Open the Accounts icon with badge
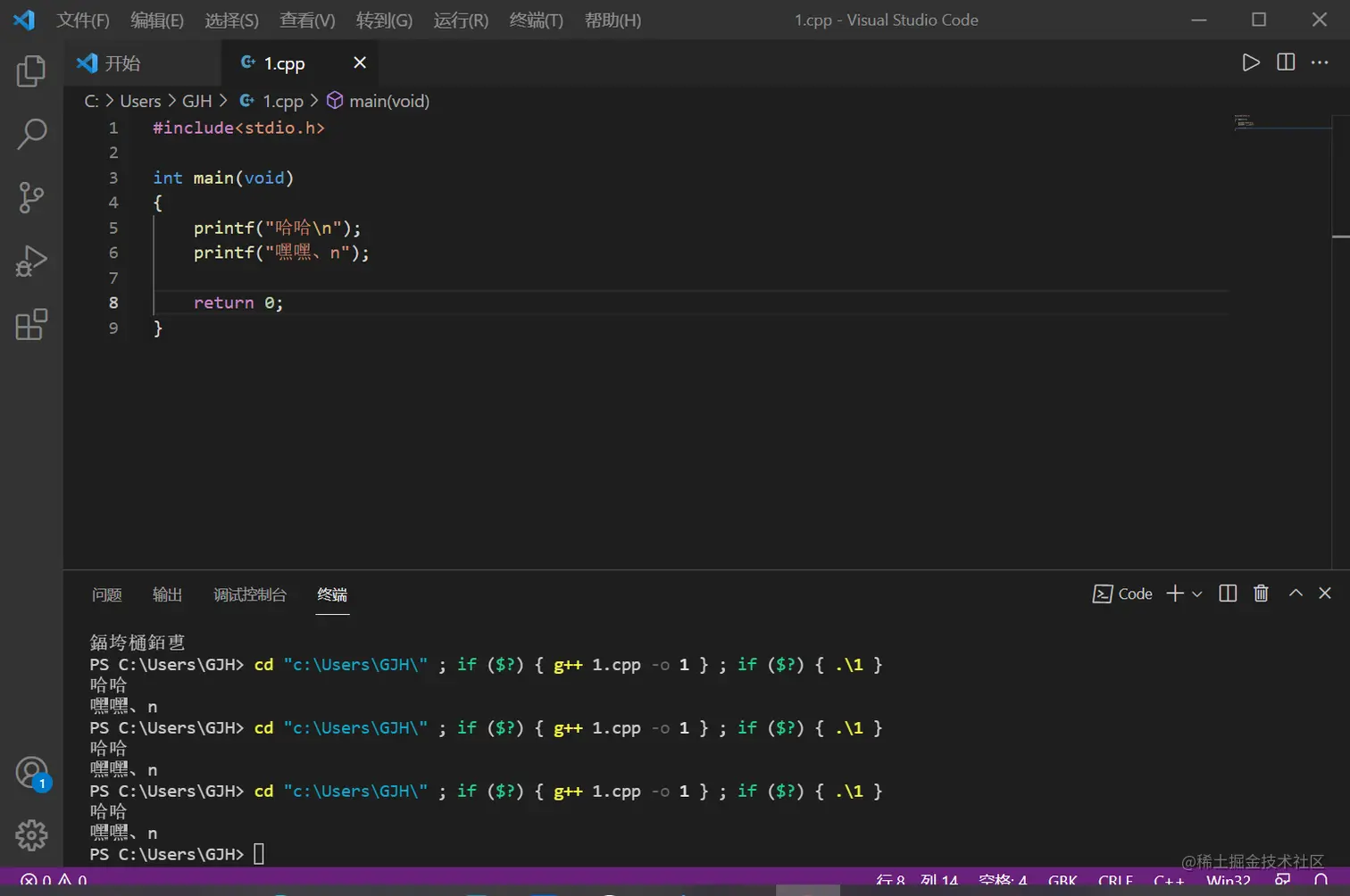Screen dimensions: 1350x896 coord(31,773)
